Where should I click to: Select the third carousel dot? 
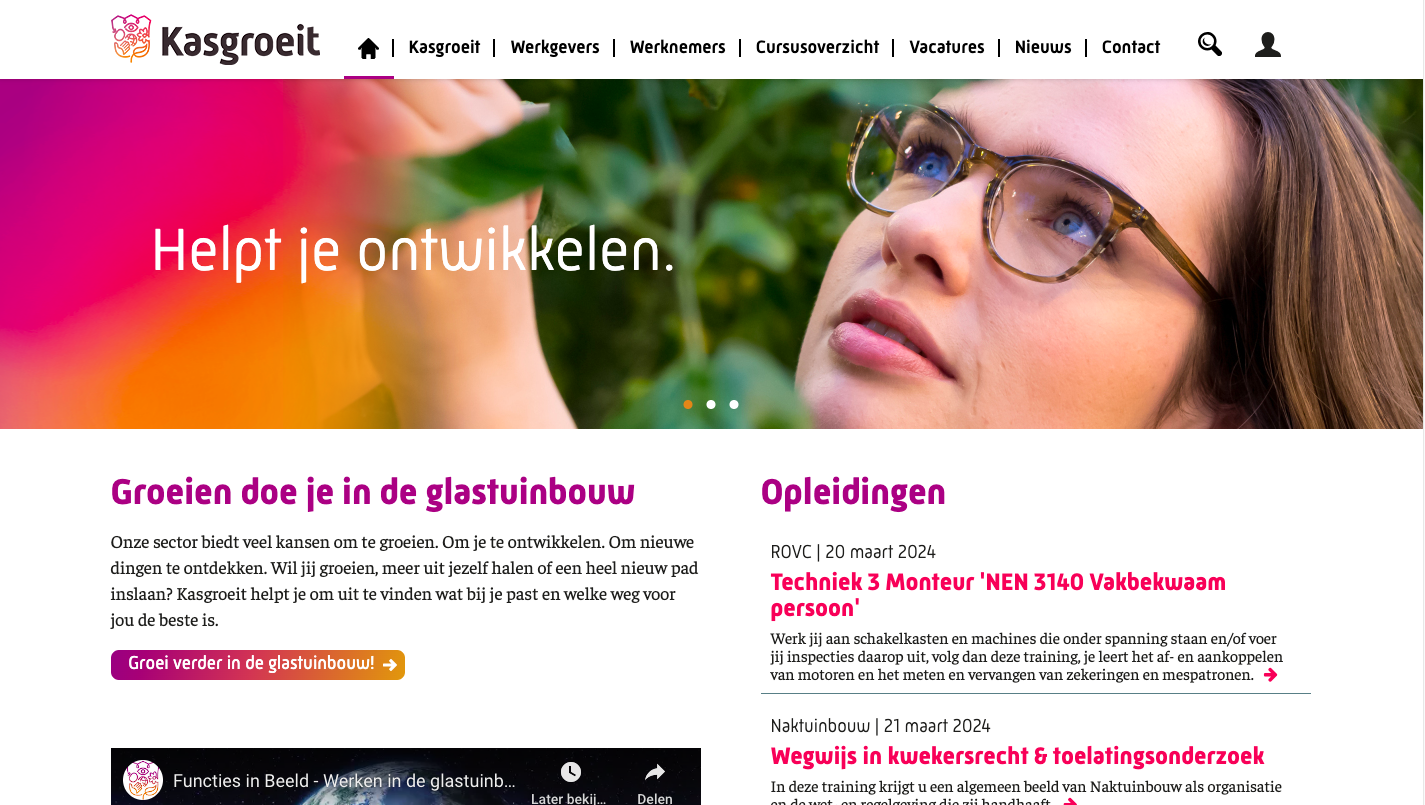pyautogui.click(x=734, y=405)
